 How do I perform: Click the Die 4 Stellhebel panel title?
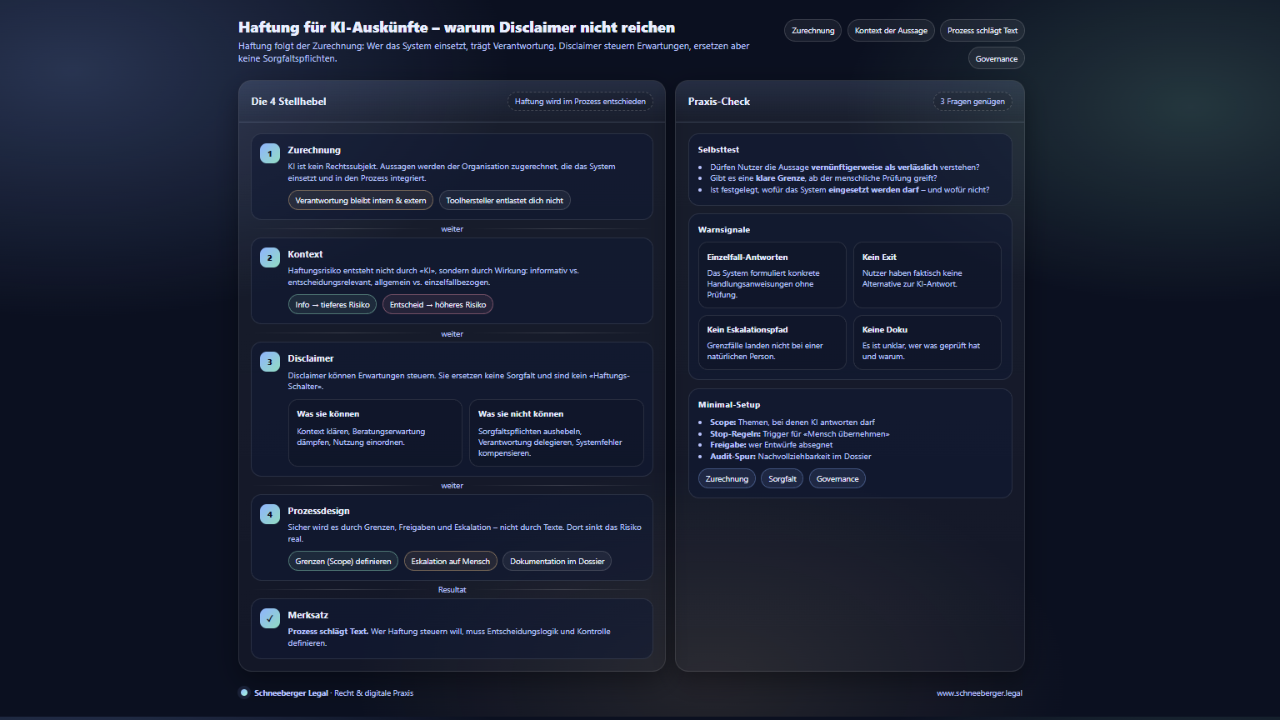point(289,102)
